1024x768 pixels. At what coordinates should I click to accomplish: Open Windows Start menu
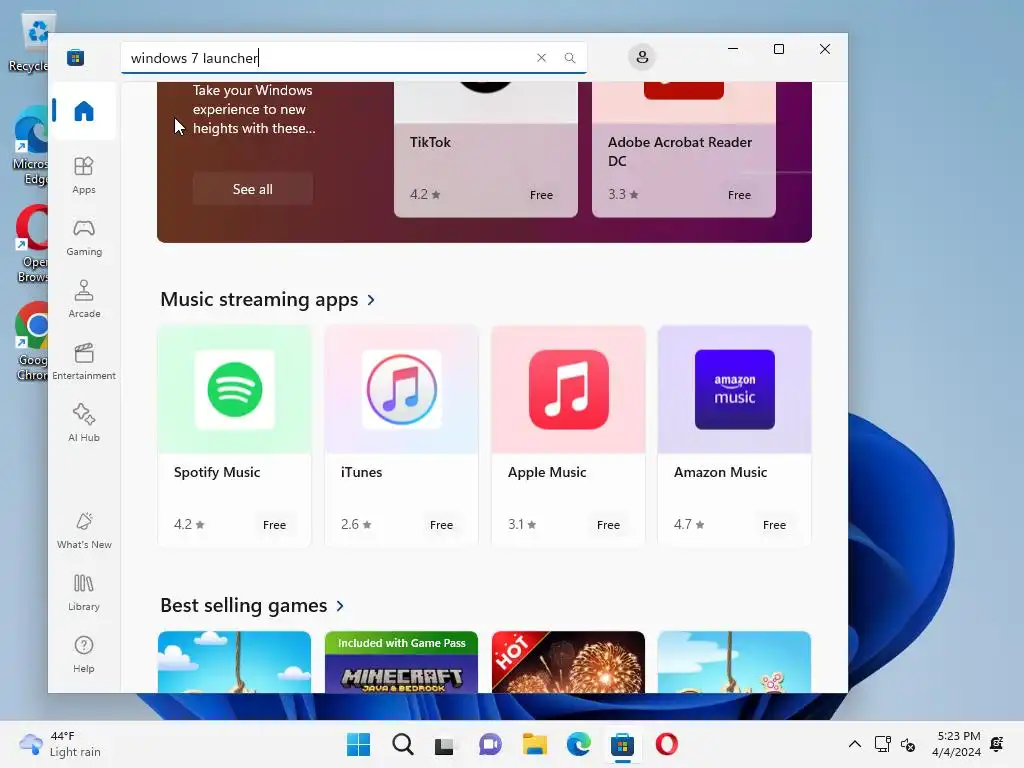click(358, 744)
